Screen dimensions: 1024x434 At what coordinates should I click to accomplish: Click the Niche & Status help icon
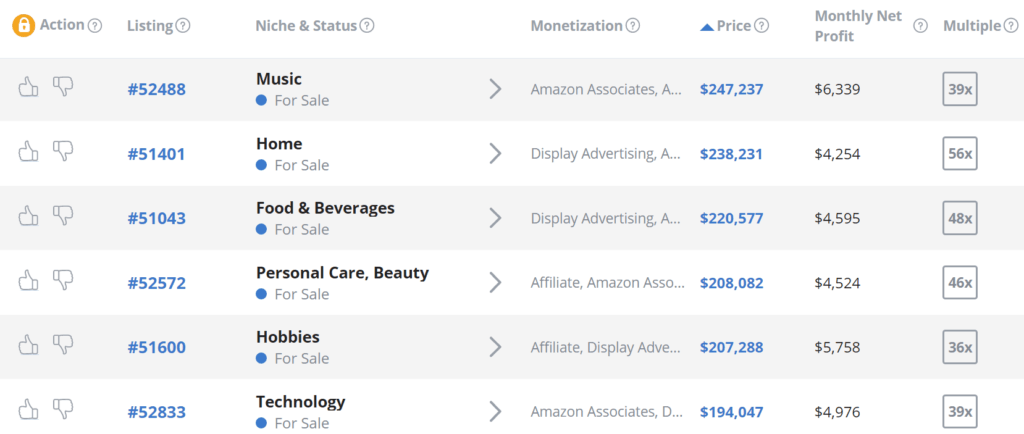[367, 26]
